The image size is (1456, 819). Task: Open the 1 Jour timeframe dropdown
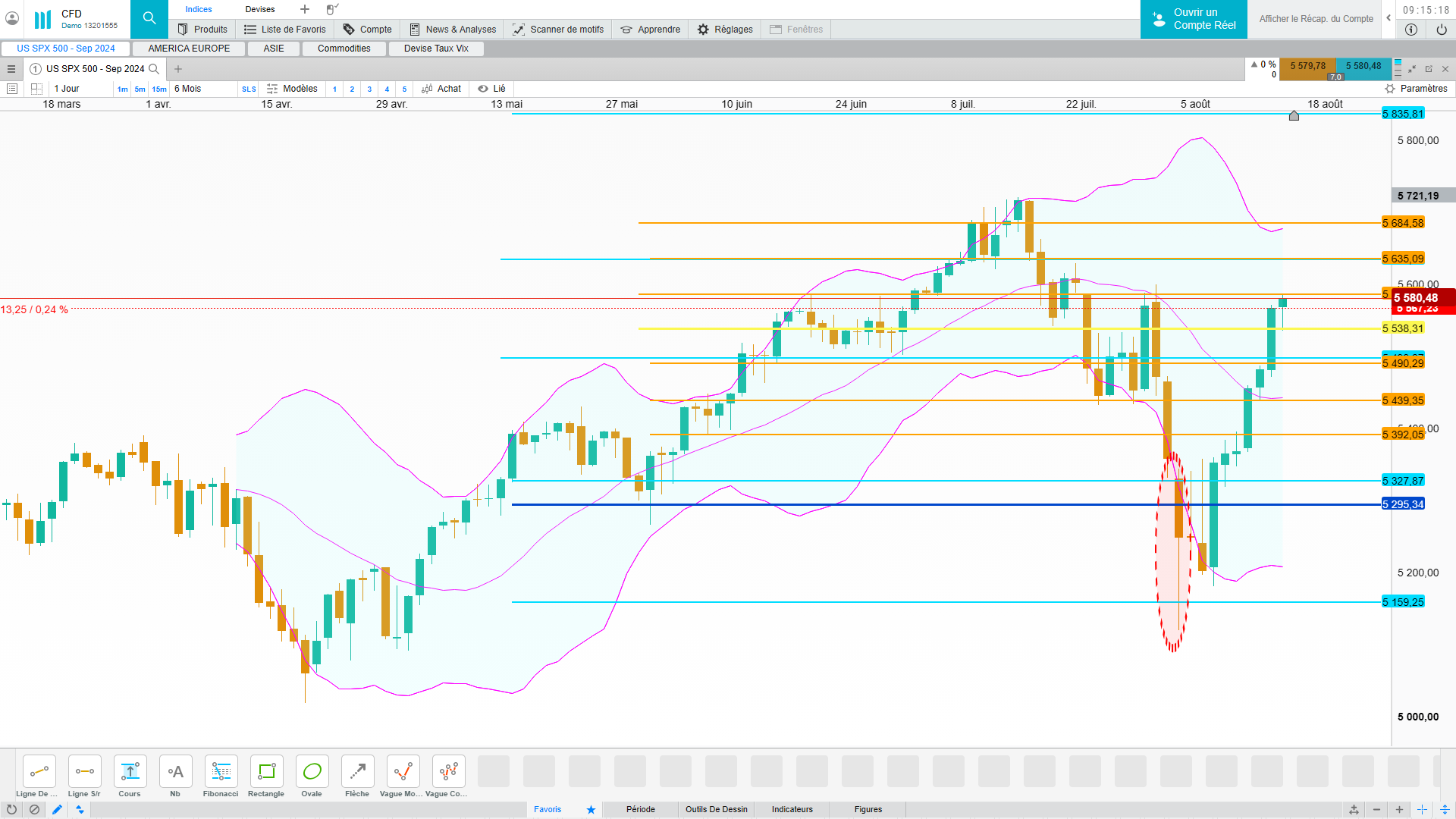(67, 89)
